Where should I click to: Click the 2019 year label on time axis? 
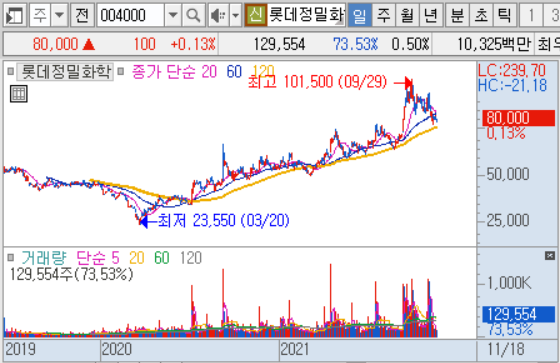[x=21, y=349]
